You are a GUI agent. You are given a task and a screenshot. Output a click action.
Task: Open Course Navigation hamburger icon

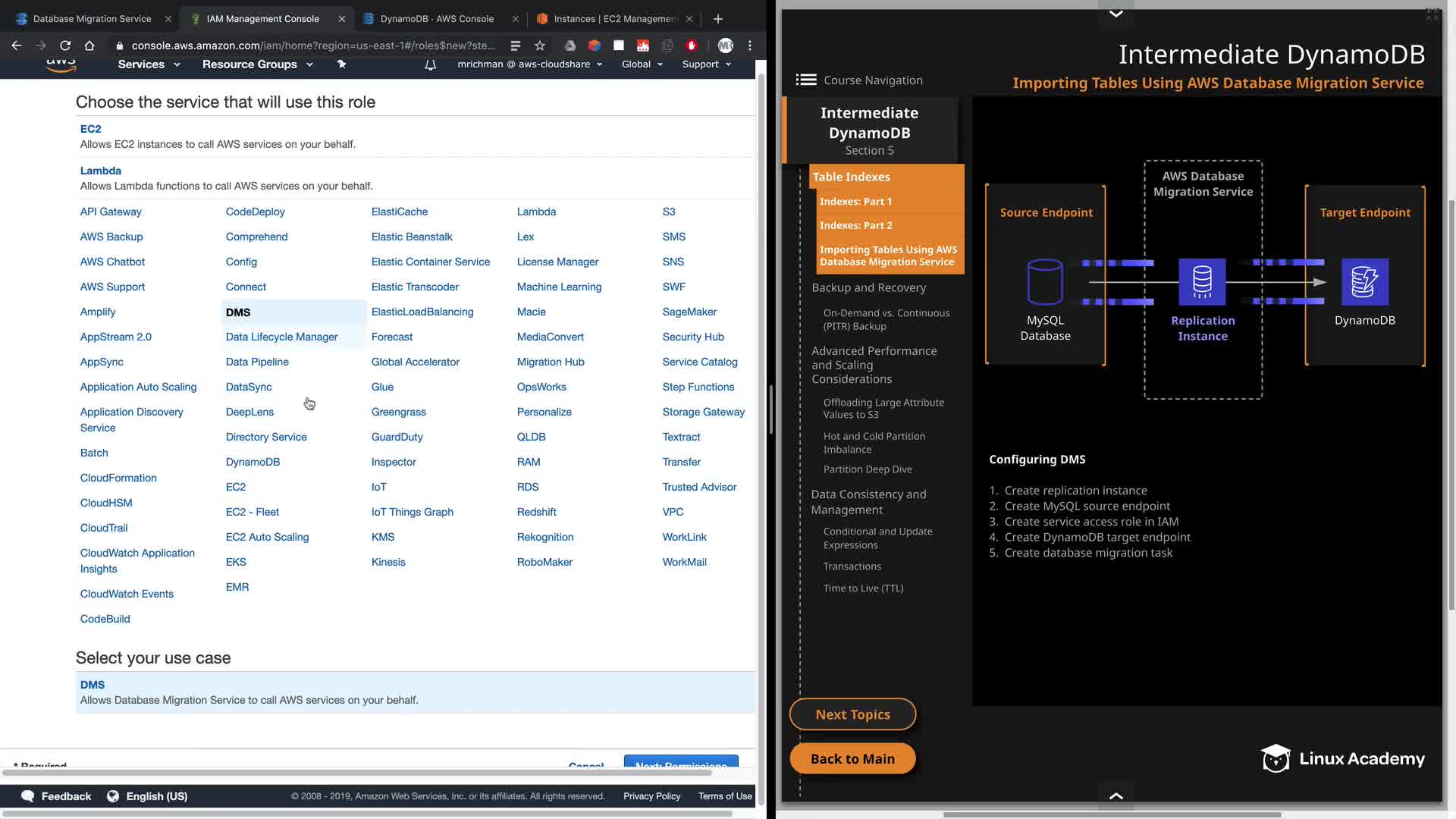pyautogui.click(x=805, y=80)
